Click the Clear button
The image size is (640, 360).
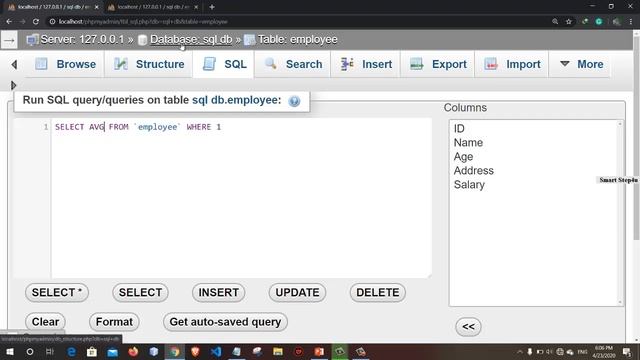pyautogui.click(x=45, y=322)
